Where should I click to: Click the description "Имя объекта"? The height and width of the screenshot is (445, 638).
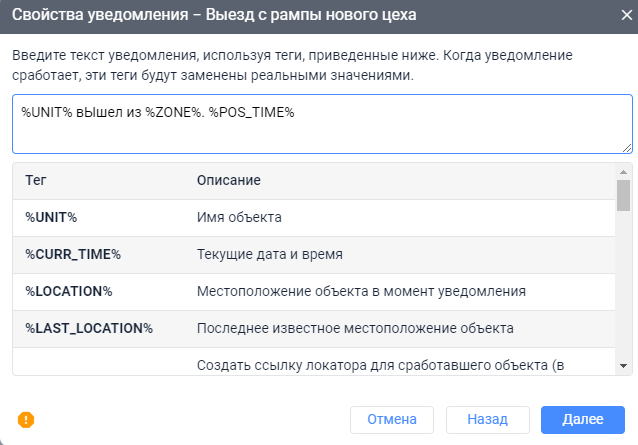click(239, 217)
